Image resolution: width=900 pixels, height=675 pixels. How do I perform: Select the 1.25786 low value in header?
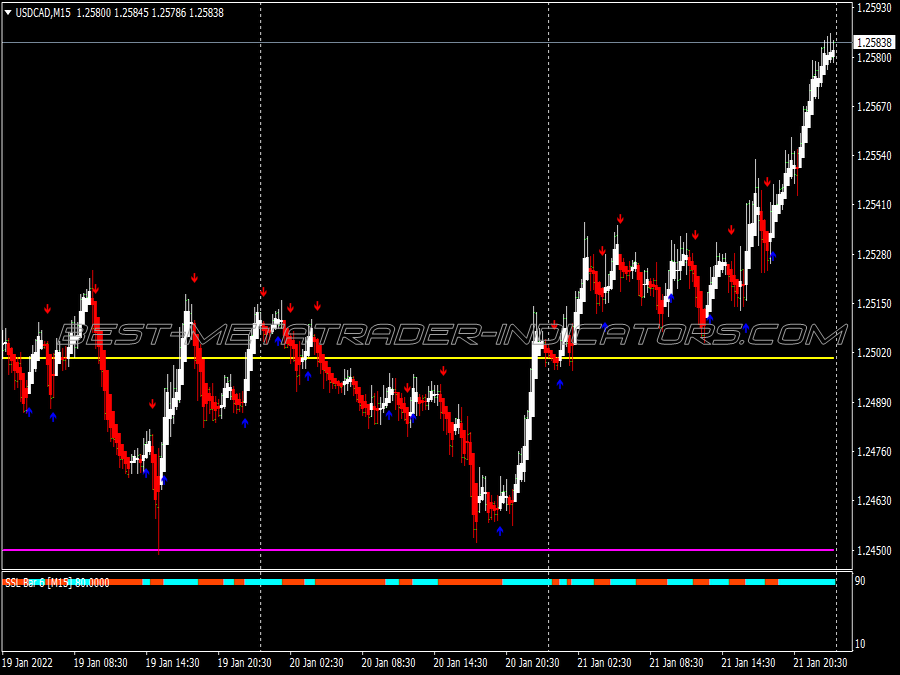click(169, 13)
